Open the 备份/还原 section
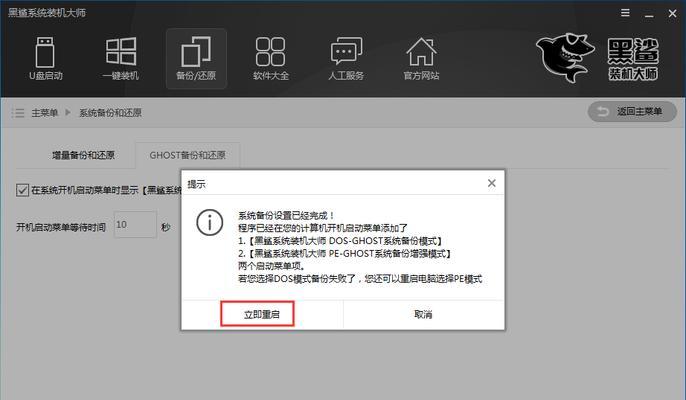This screenshot has height=400, width=686. [x=196, y=59]
